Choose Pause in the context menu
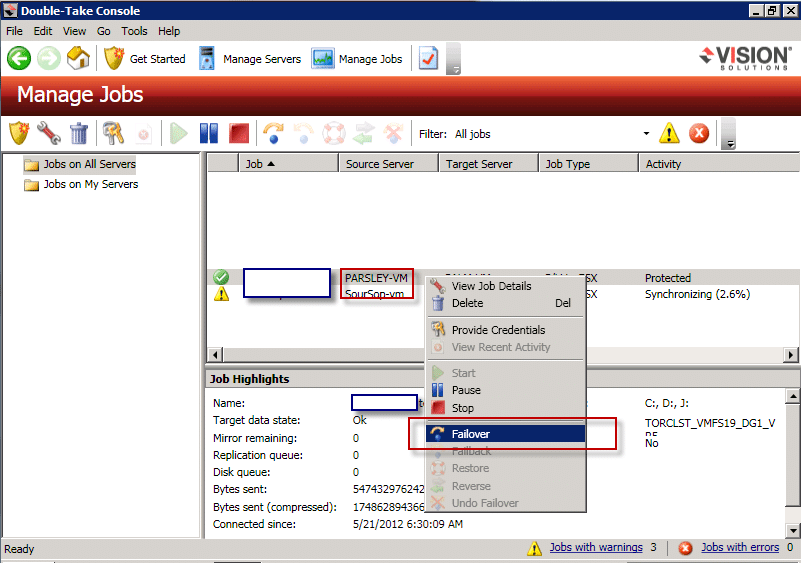 pos(466,390)
